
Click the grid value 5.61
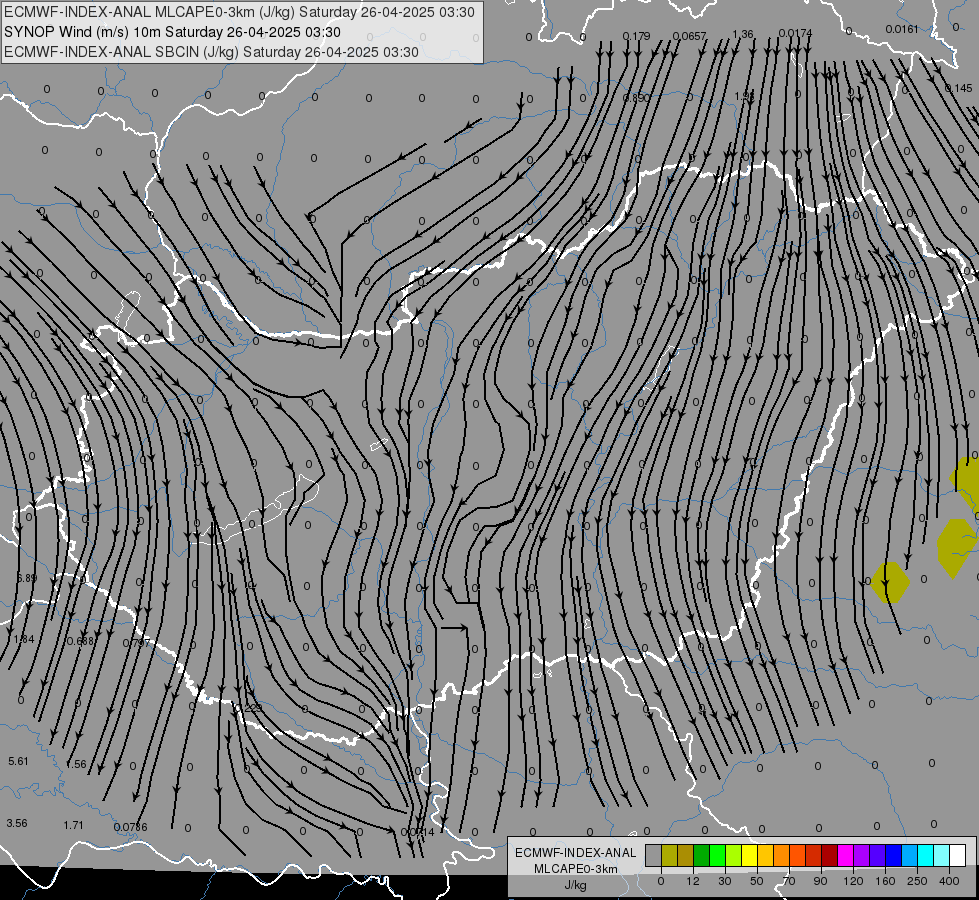18,761
